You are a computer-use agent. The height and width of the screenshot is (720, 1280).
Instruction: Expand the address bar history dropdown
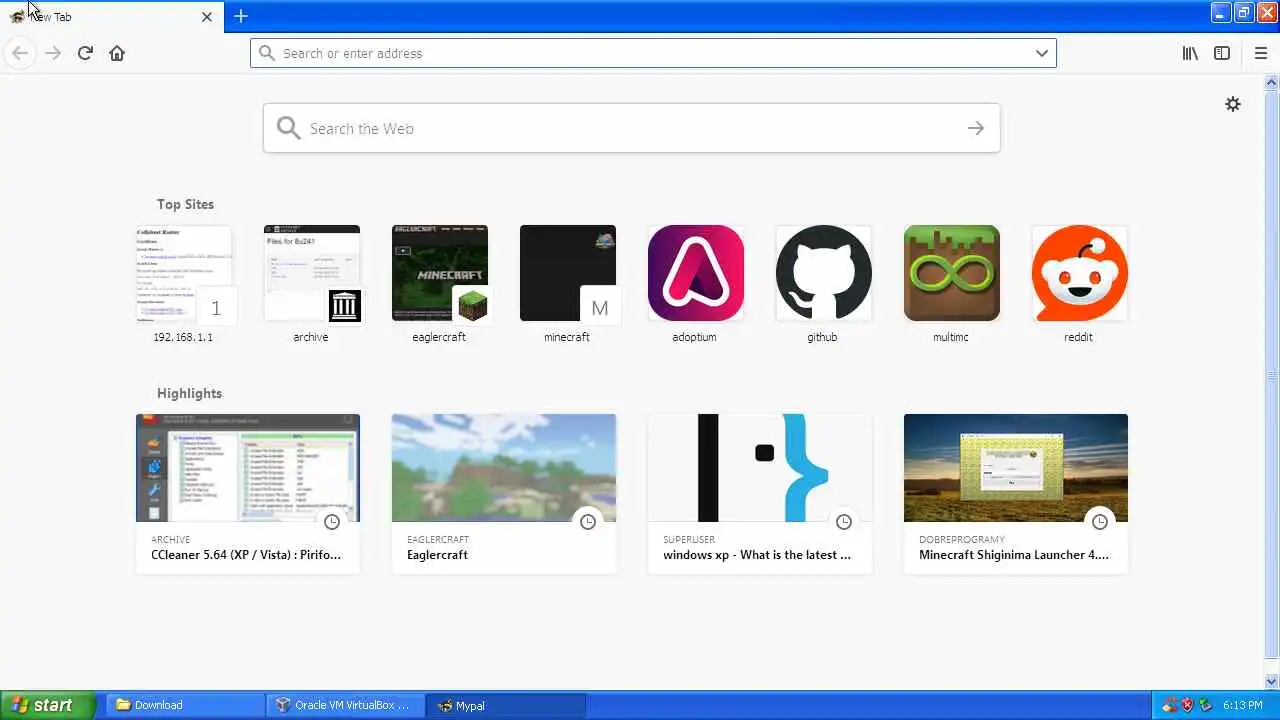1042,53
